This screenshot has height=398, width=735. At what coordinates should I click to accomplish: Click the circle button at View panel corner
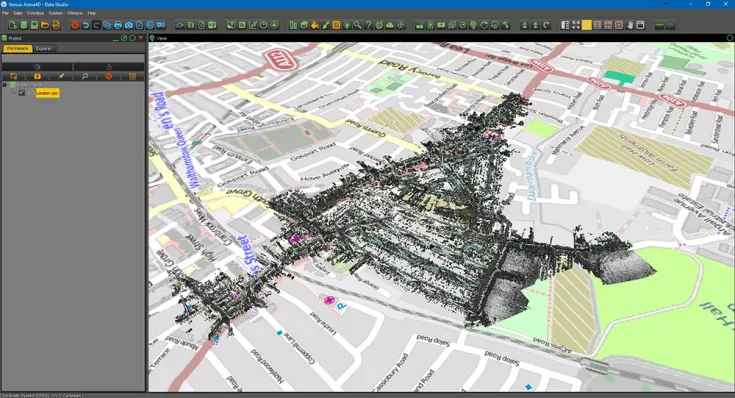tap(730, 38)
